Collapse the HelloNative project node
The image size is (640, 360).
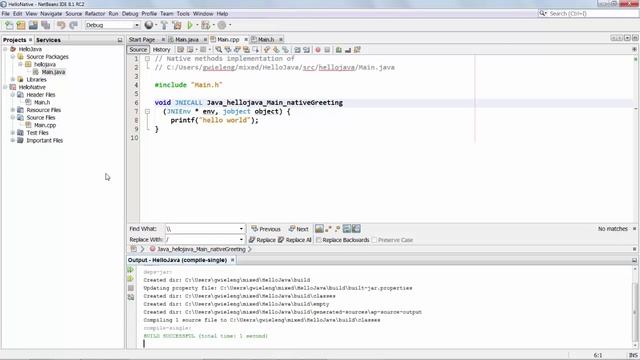[x=6, y=87]
